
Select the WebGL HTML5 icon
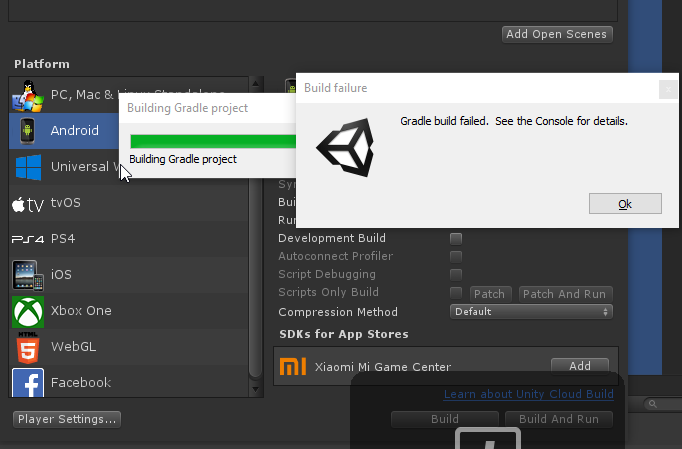tap(28, 347)
